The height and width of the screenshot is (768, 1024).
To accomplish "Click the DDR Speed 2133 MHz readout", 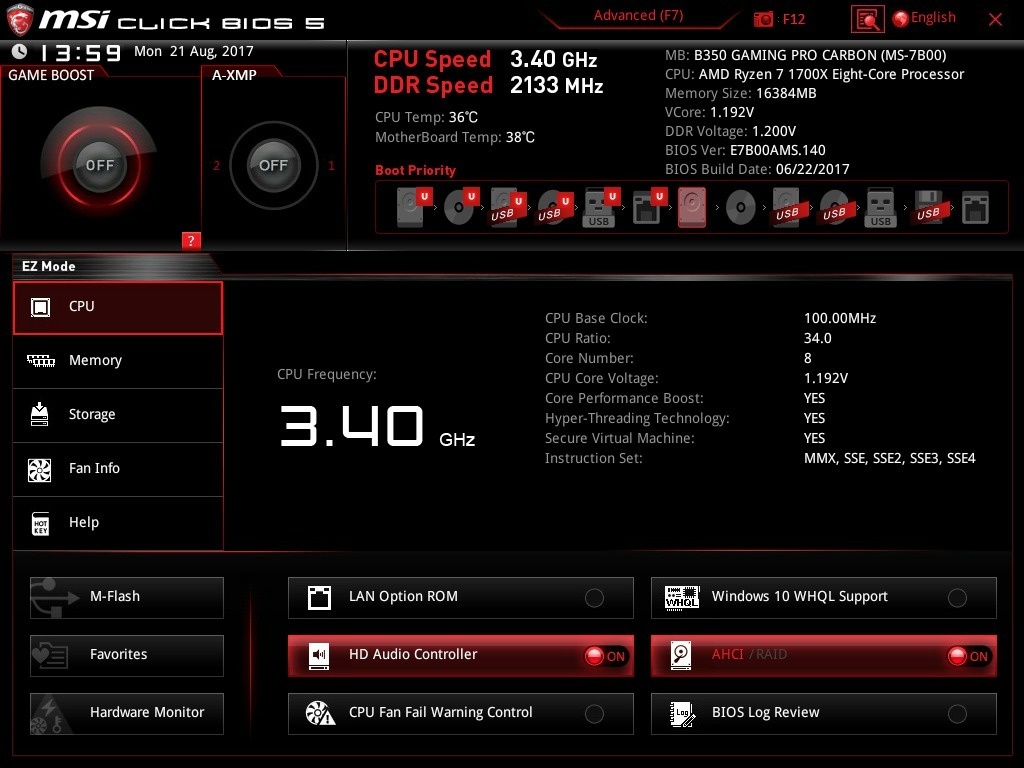I will (x=556, y=85).
